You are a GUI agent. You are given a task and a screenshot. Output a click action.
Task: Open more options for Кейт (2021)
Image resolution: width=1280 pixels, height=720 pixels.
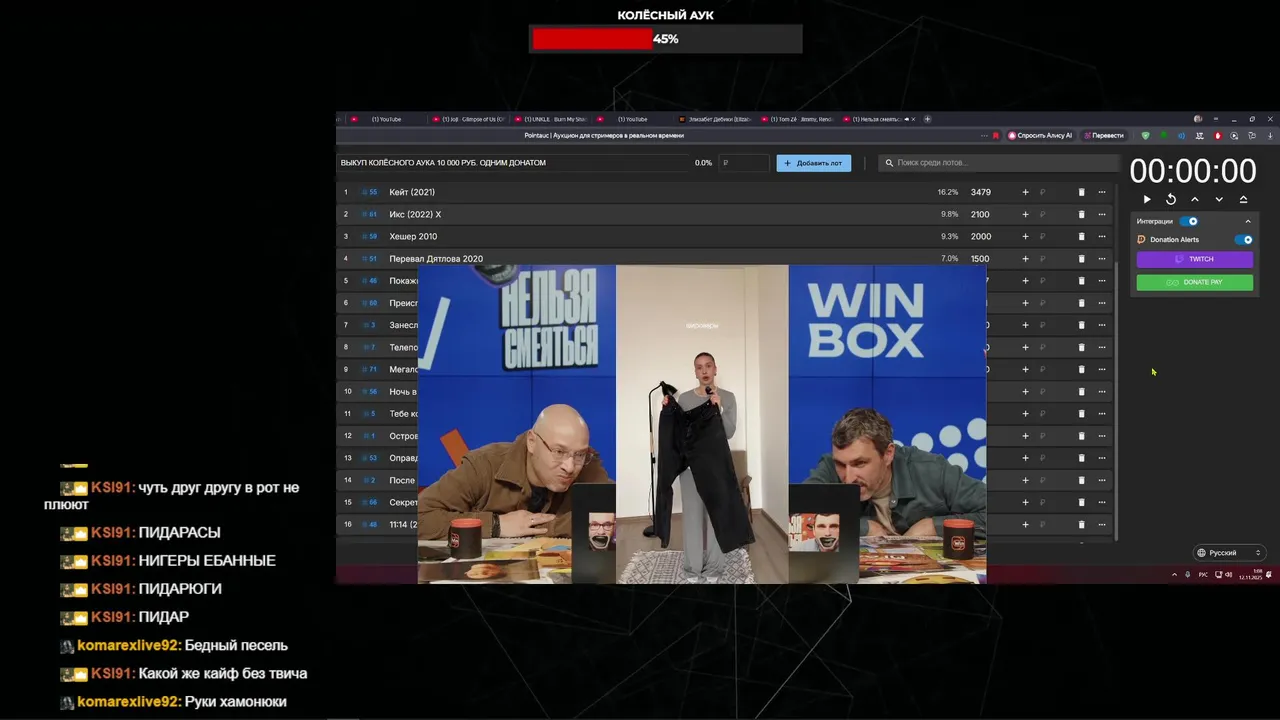(1102, 192)
